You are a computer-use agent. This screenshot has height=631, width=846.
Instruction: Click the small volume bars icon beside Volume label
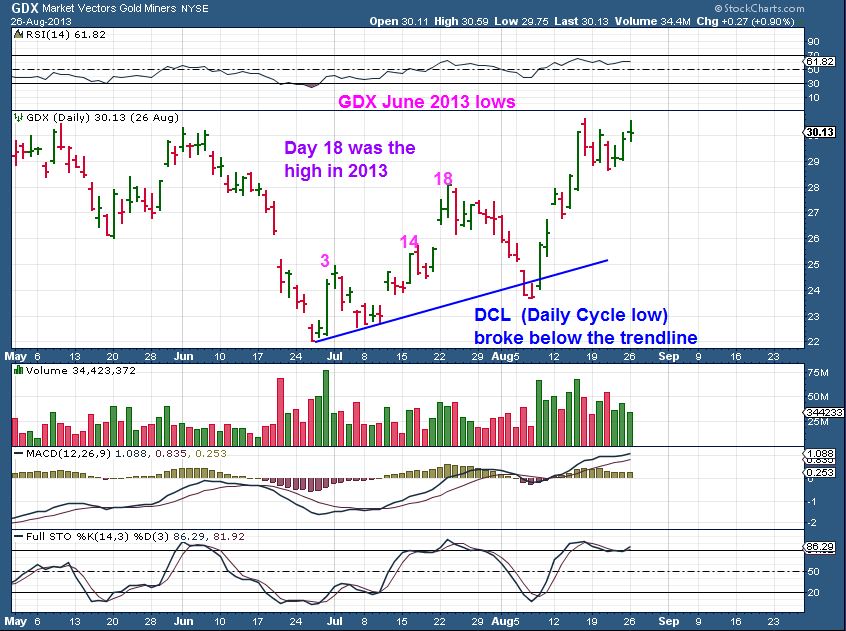18,370
